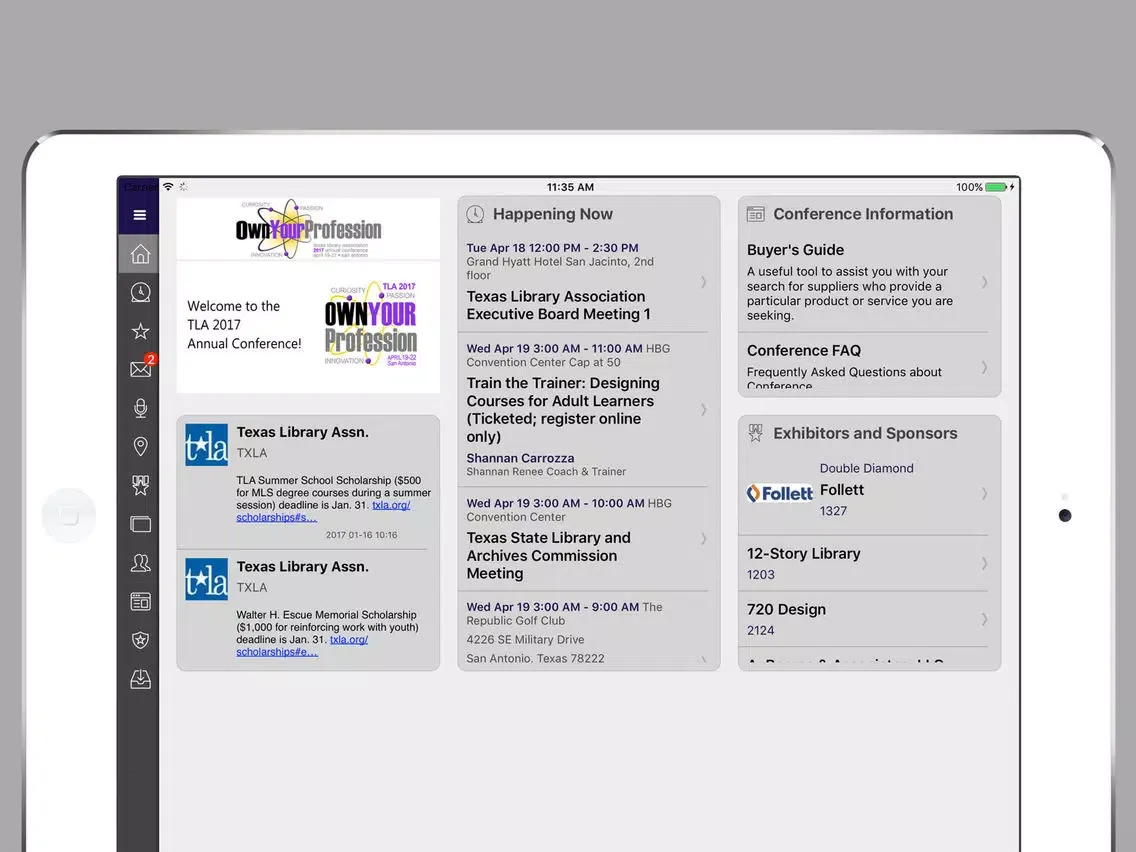Open speaker Shannan Carrozza
This screenshot has height=852, width=1136.
[x=520, y=458]
